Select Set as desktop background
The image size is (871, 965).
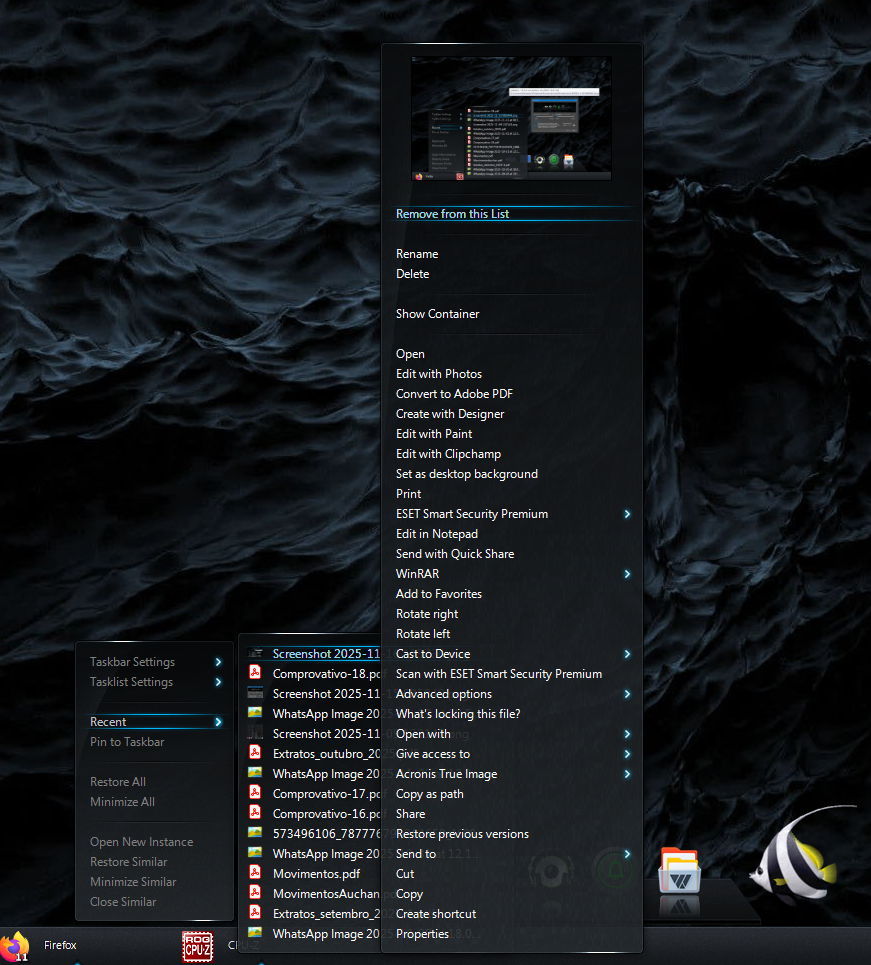(x=466, y=474)
